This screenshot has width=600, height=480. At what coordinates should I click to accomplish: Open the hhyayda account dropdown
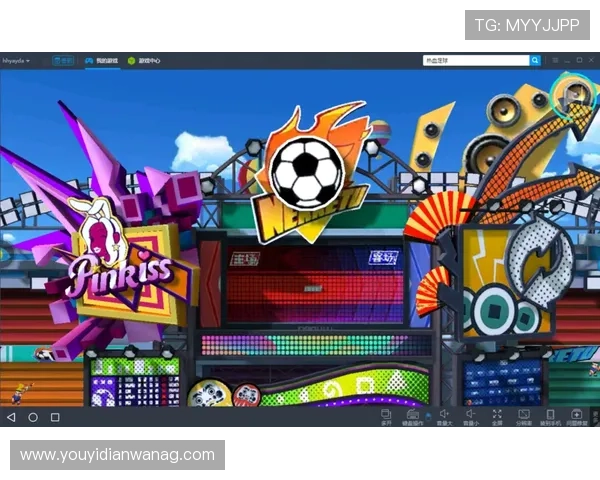(16, 60)
